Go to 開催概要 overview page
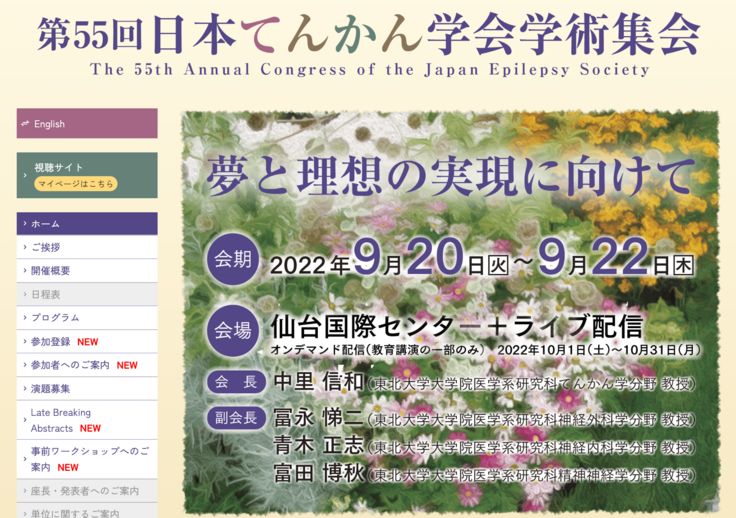736x518 pixels. click(x=51, y=271)
